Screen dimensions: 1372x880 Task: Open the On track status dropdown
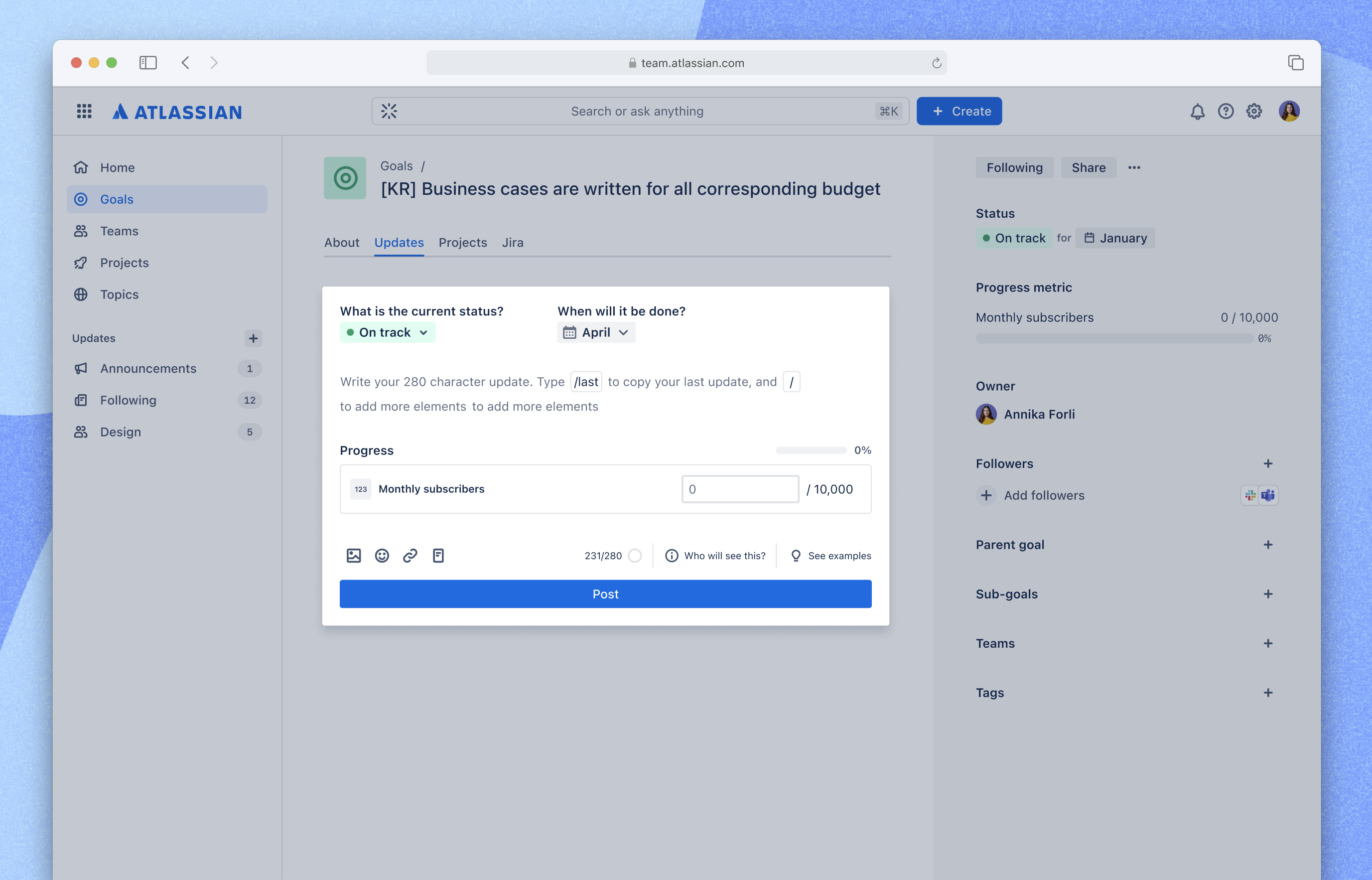click(387, 332)
